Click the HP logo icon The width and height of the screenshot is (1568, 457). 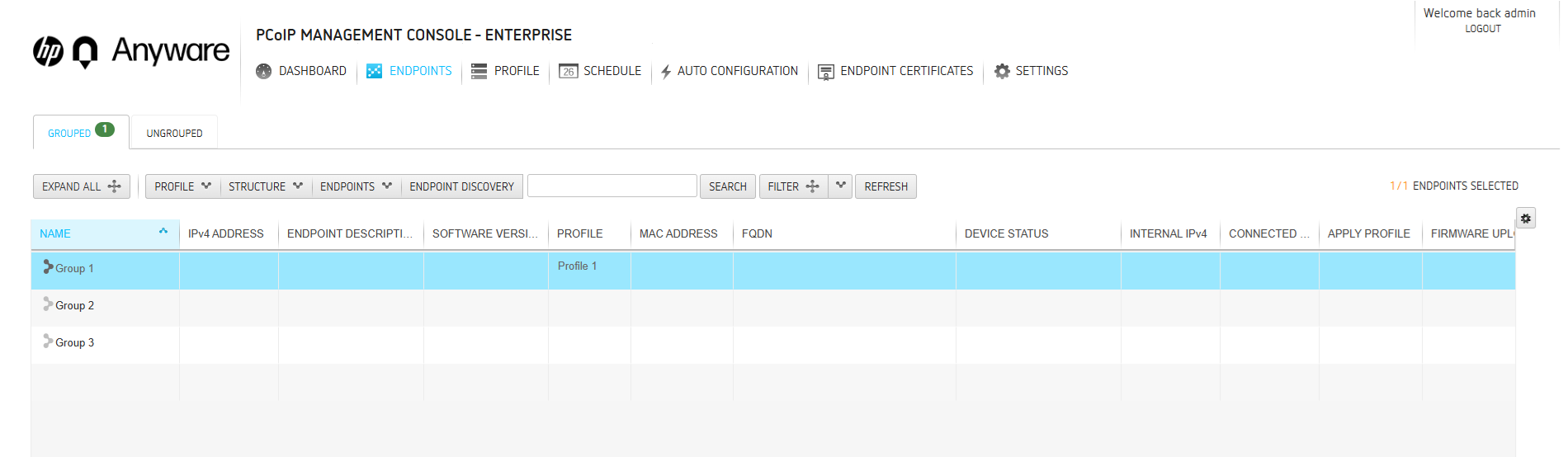click(48, 51)
